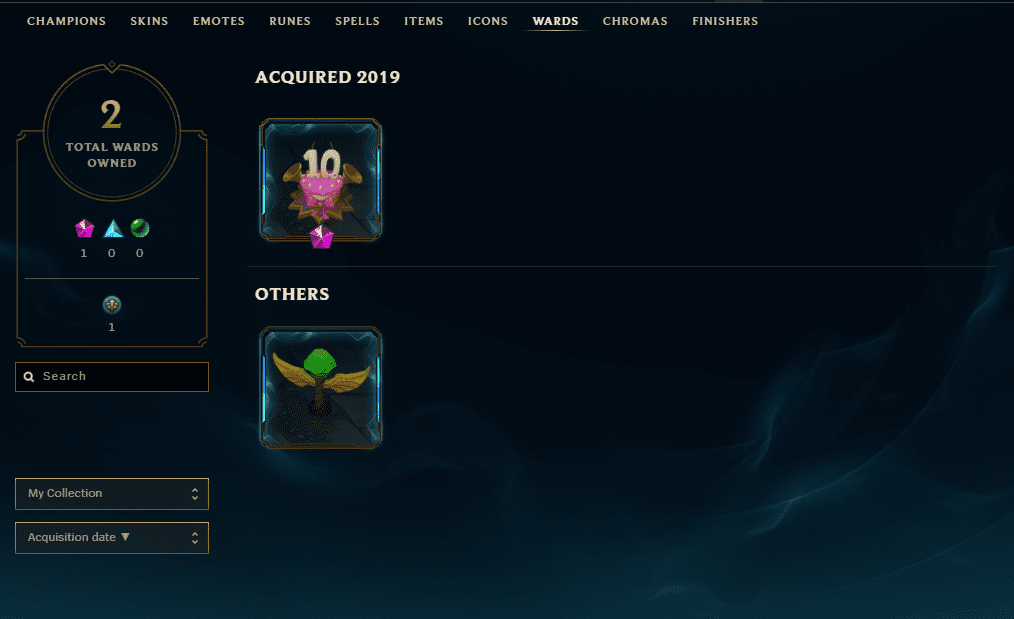Viewport: 1014px width, 619px height.
Task: Open the Runes tab
Action: pos(290,21)
